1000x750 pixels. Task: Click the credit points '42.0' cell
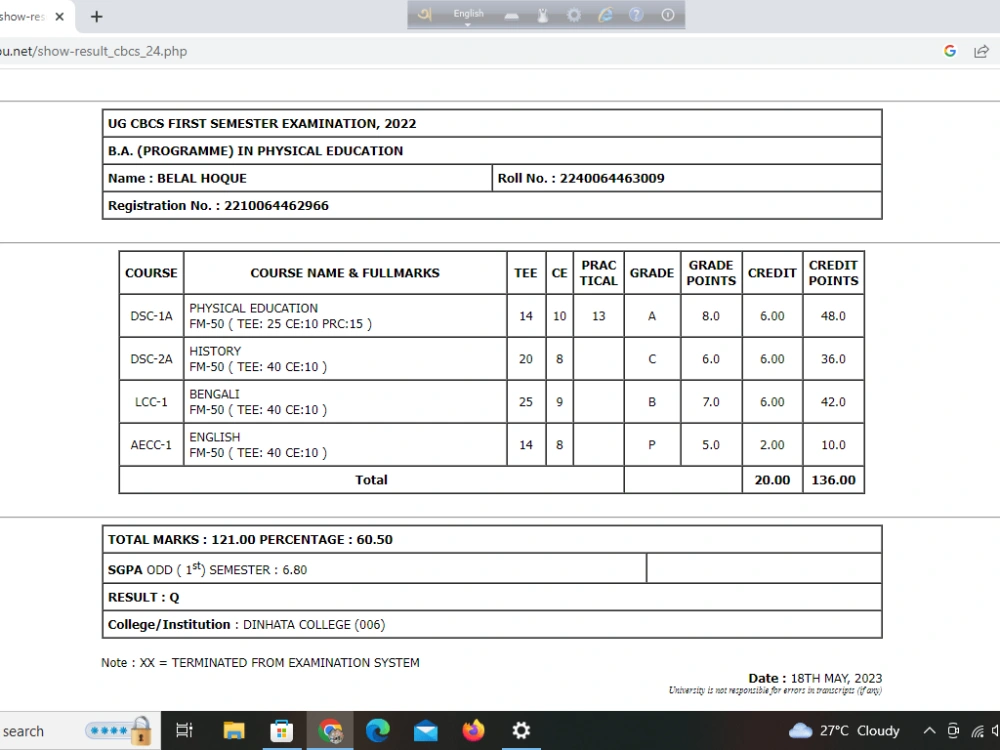coord(834,402)
